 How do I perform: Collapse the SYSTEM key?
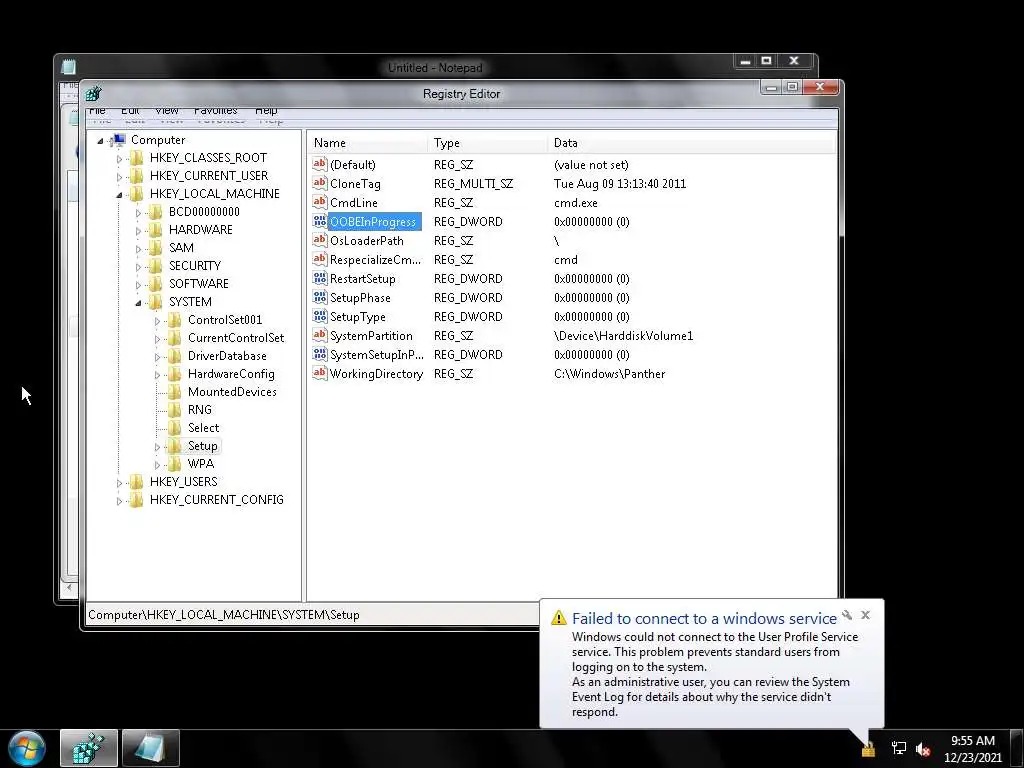[138, 302]
